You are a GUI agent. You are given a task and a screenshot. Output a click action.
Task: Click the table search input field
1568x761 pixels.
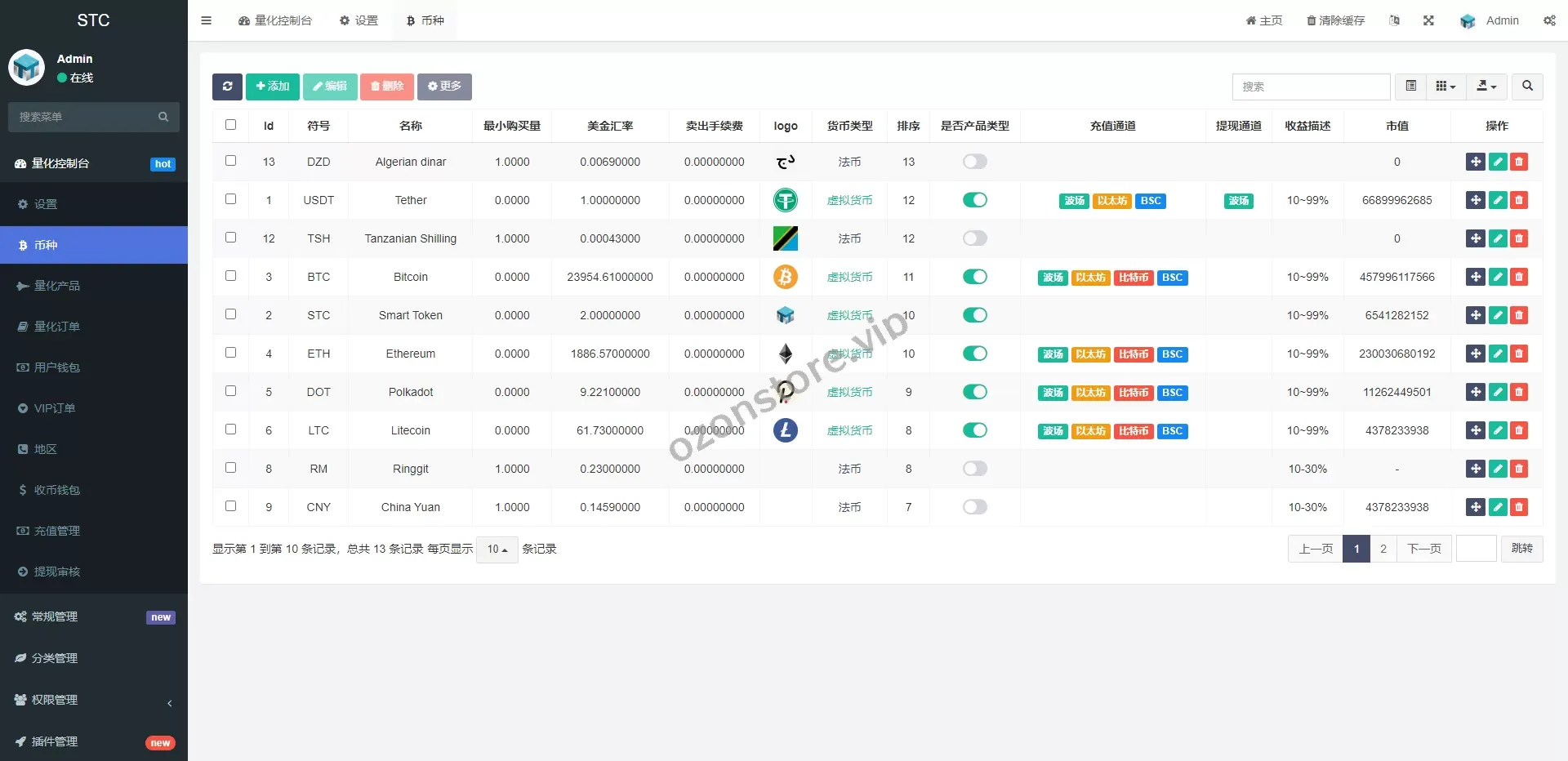(1310, 87)
